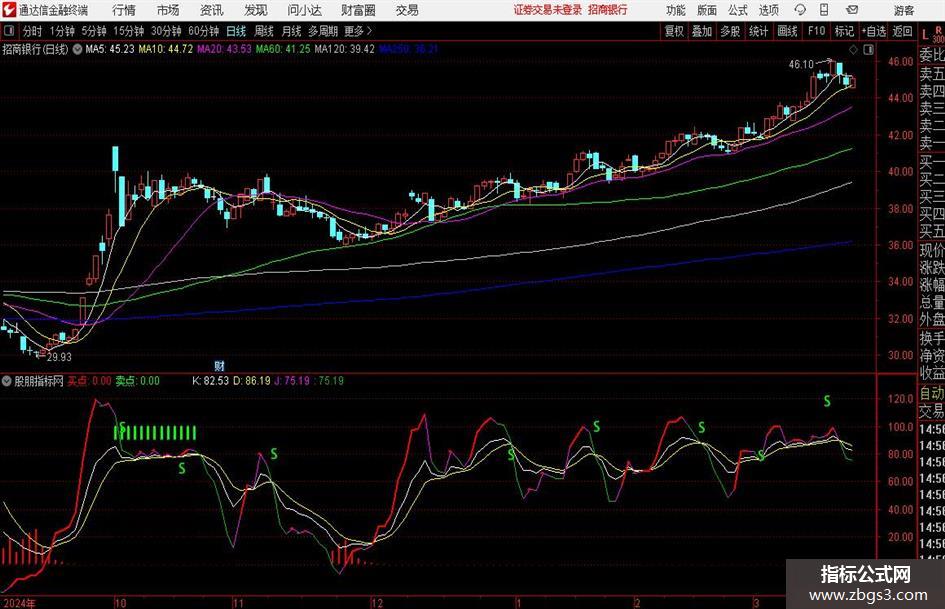Image resolution: width=945 pixels, height=609 pixels.
Task: Click the customer service headset icon
Action: pyautogui.click(x=800, y=10)
